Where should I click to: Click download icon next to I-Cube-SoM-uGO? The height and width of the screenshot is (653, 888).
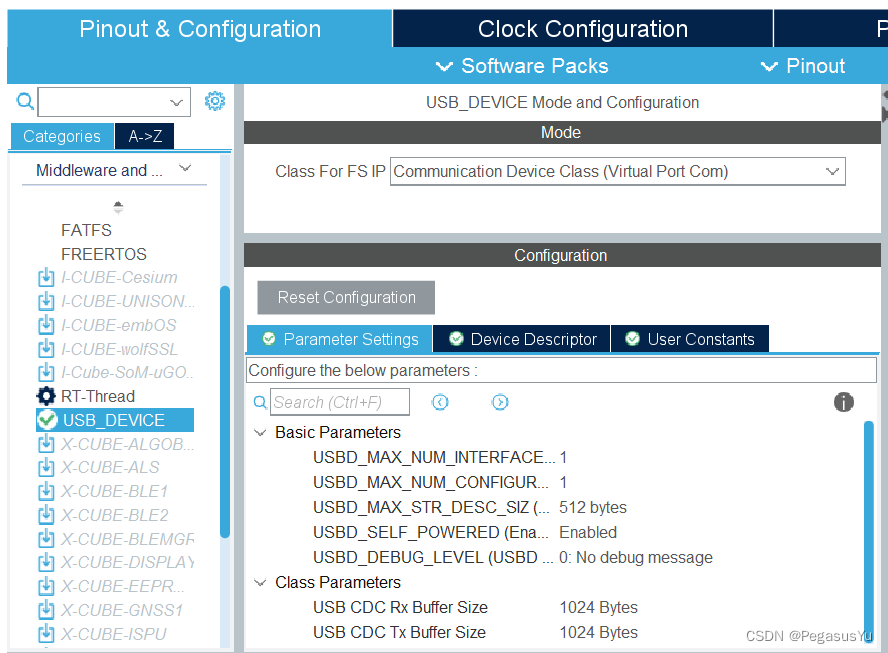[46, 373]
